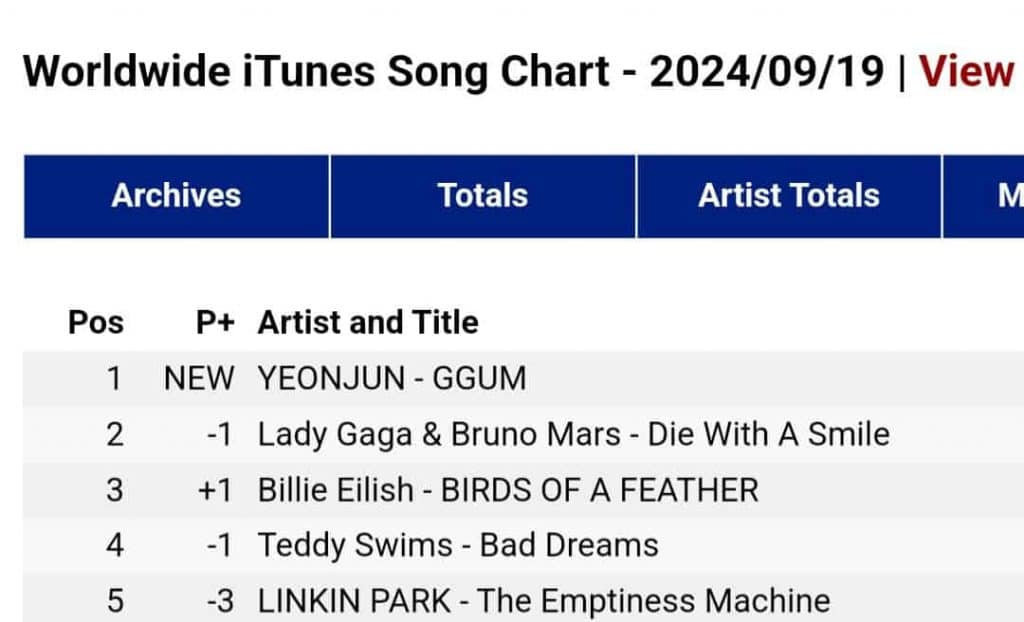This screenshot has width=1024, height=622.
Task: Click the +1 change beside Billie Eilish
Action: click(215, 490)
